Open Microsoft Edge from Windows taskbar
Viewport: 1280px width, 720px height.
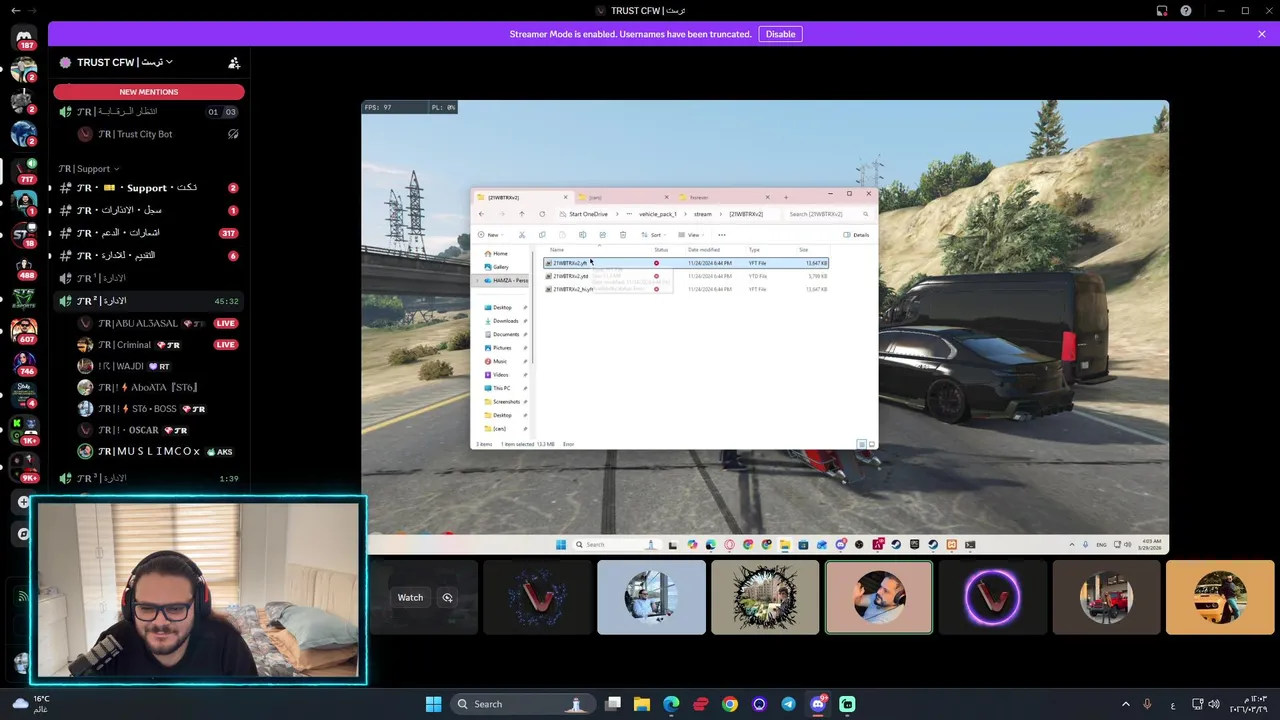coord(671,704)
